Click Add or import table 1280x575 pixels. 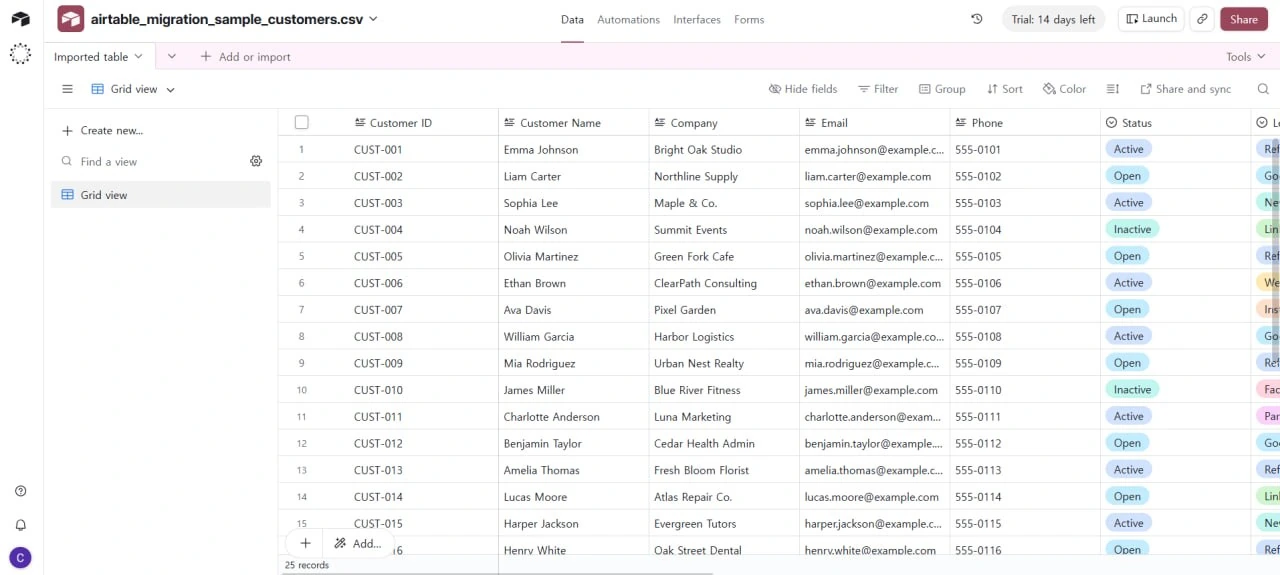pos(246,57)
